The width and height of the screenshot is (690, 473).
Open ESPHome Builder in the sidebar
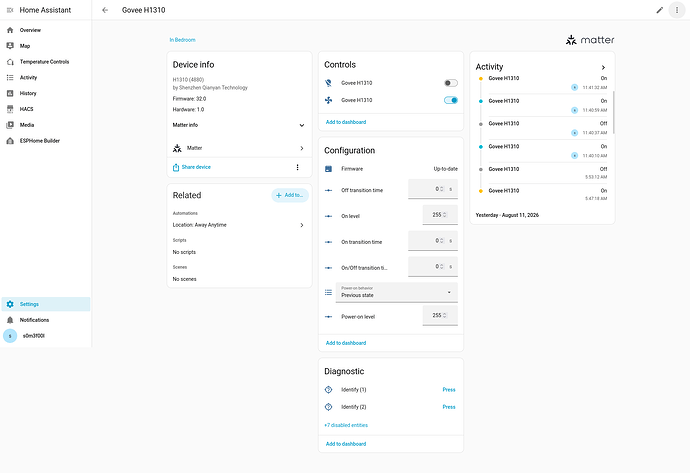pyautogui.click(x=46, y=141)
